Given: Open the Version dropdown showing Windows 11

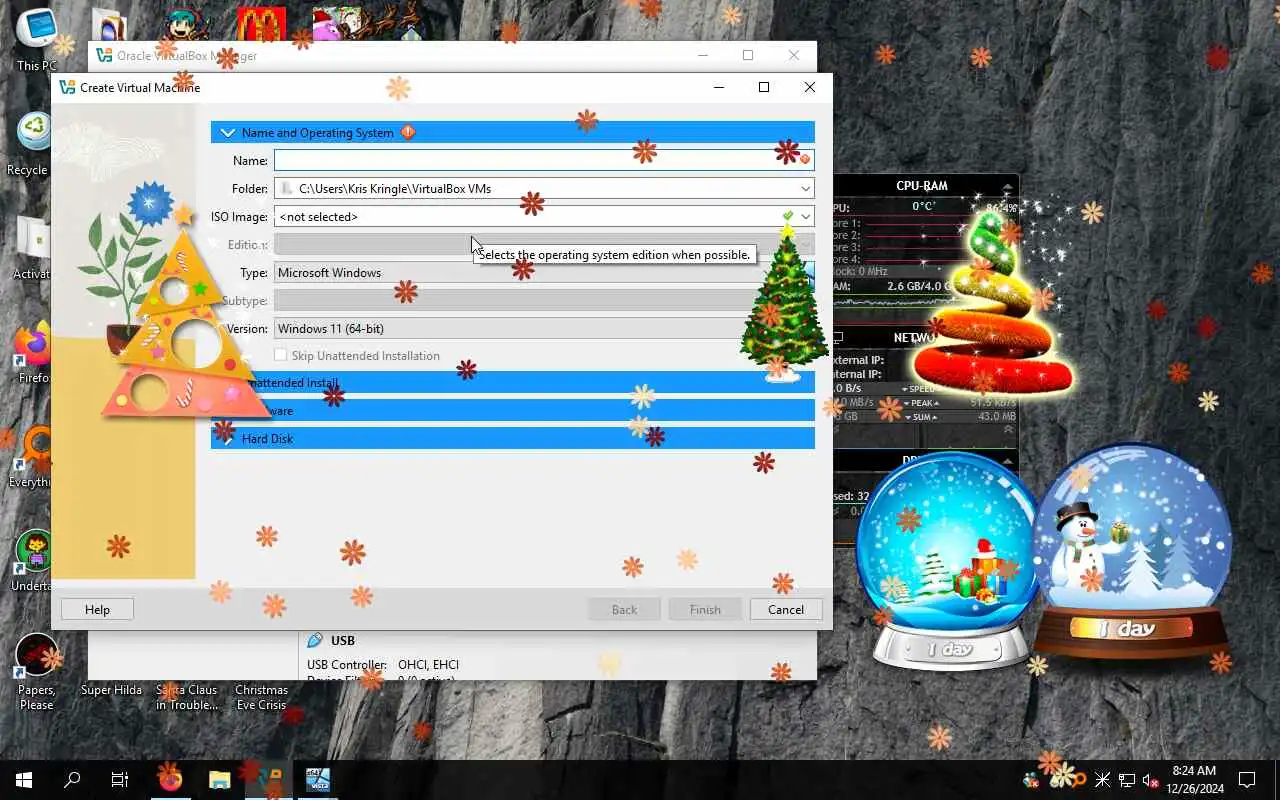Looking at the screenshot, I should click(x=544, y=328).
